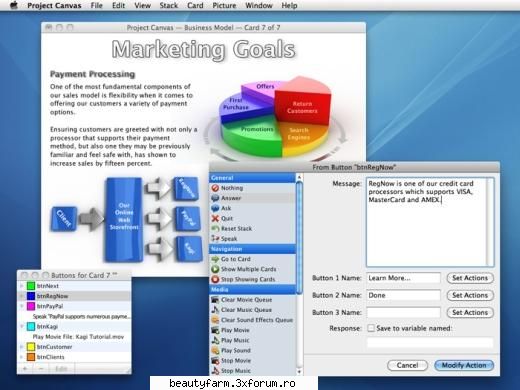Click the red X Quit icon
This screenshot has height=390, width=520.
(215, 219)
